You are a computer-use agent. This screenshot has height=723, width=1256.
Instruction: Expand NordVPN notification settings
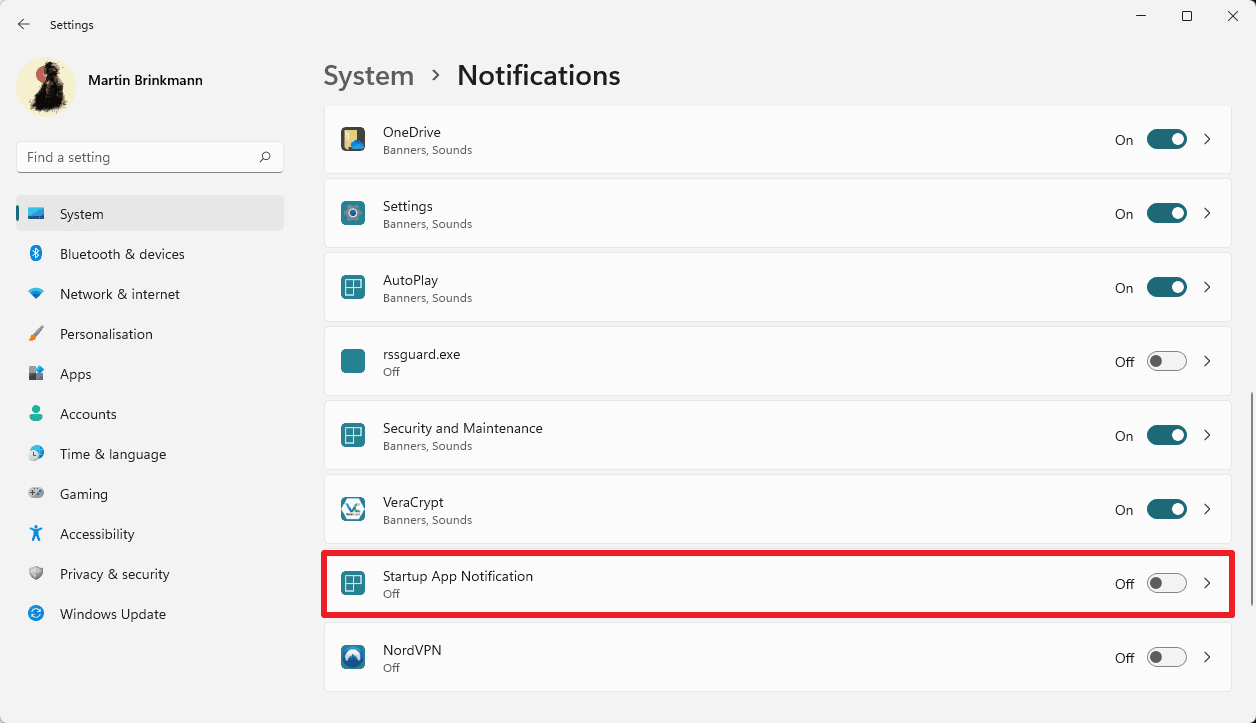coord(1207,657)
